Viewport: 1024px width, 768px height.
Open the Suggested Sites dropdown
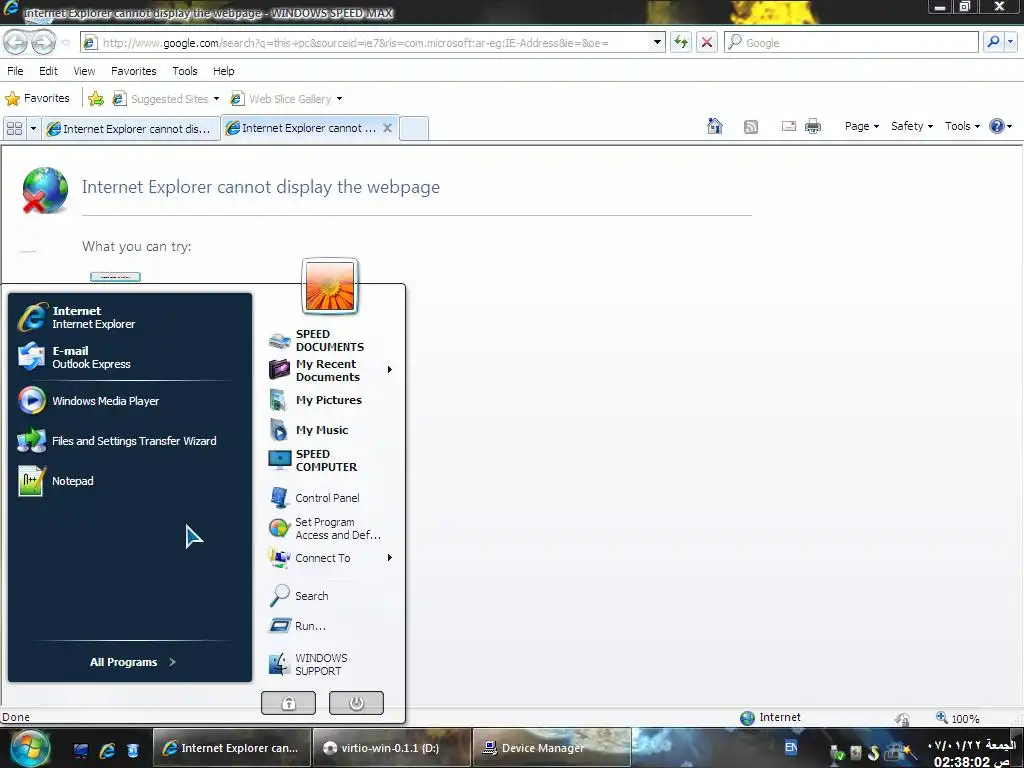click(x=166, y=99)
